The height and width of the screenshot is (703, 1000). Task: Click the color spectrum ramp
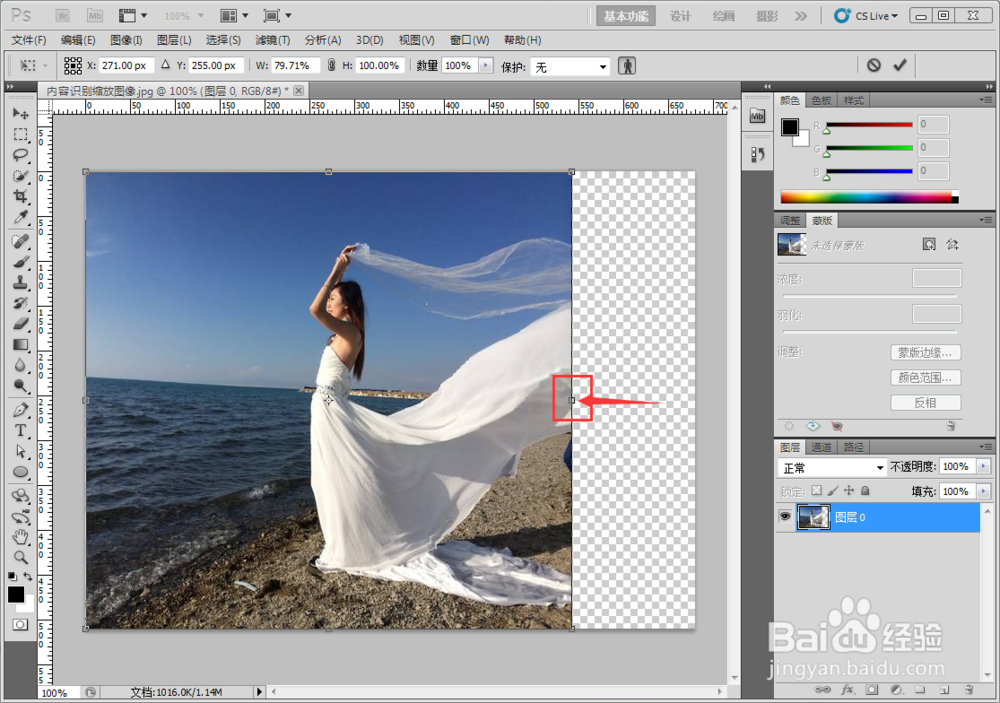pos(869,197)
